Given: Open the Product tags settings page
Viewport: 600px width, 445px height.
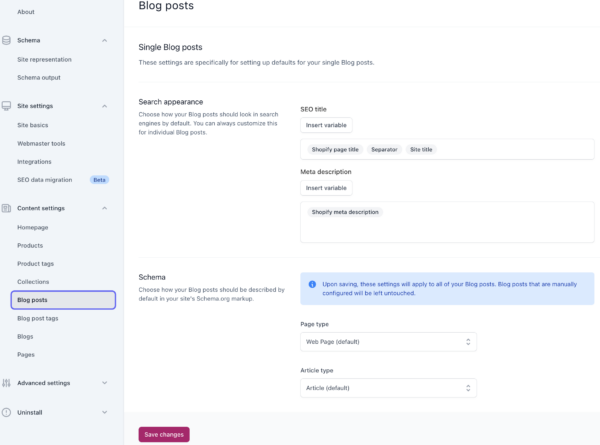Looking at the screenshot, I should pyautogui.click(x=37, y=263).
